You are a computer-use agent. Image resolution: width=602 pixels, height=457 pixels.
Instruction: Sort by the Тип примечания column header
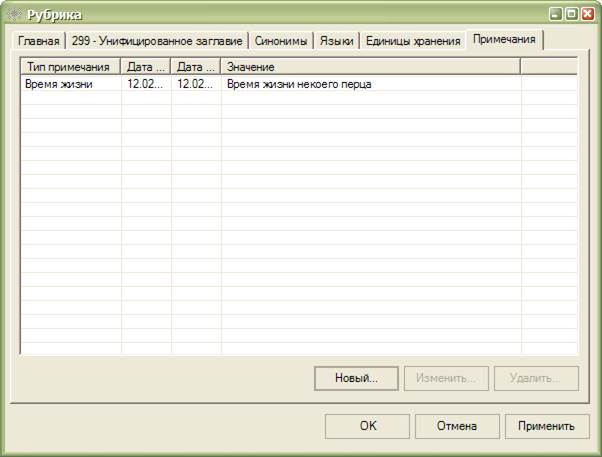[70, 66]
